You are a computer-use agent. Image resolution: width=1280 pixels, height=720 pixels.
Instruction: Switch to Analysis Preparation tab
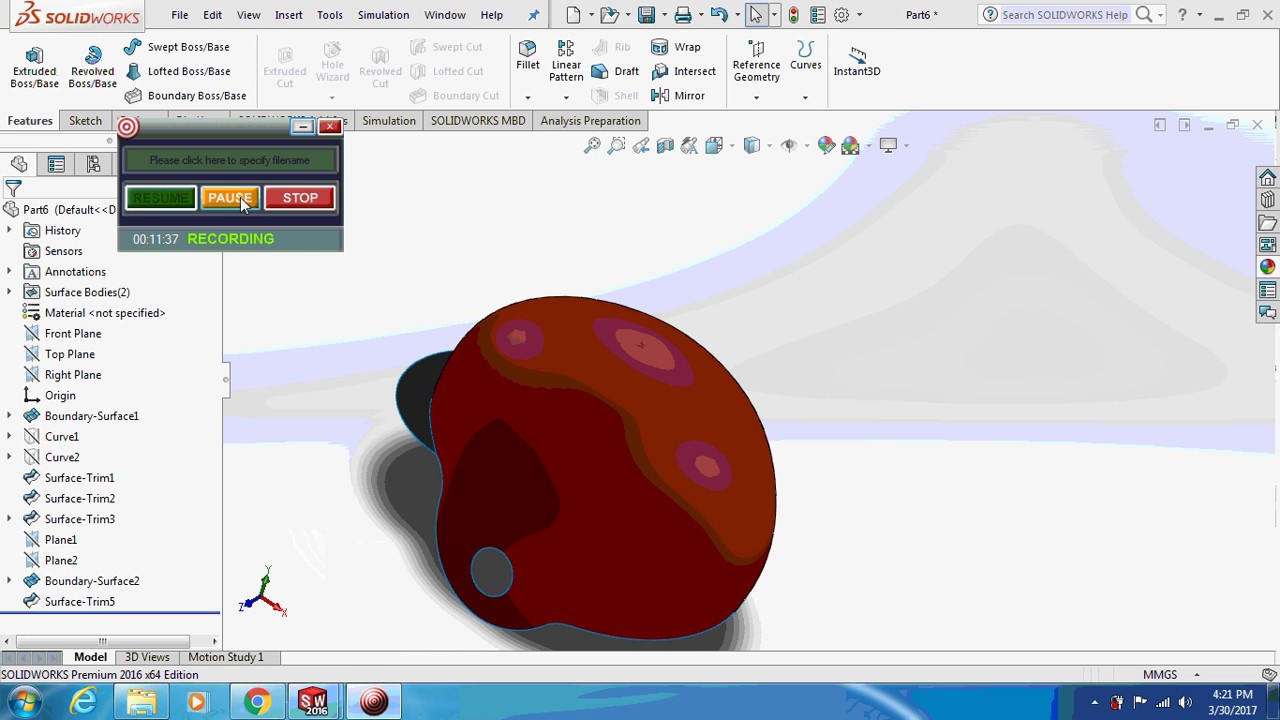pos(590,121)
